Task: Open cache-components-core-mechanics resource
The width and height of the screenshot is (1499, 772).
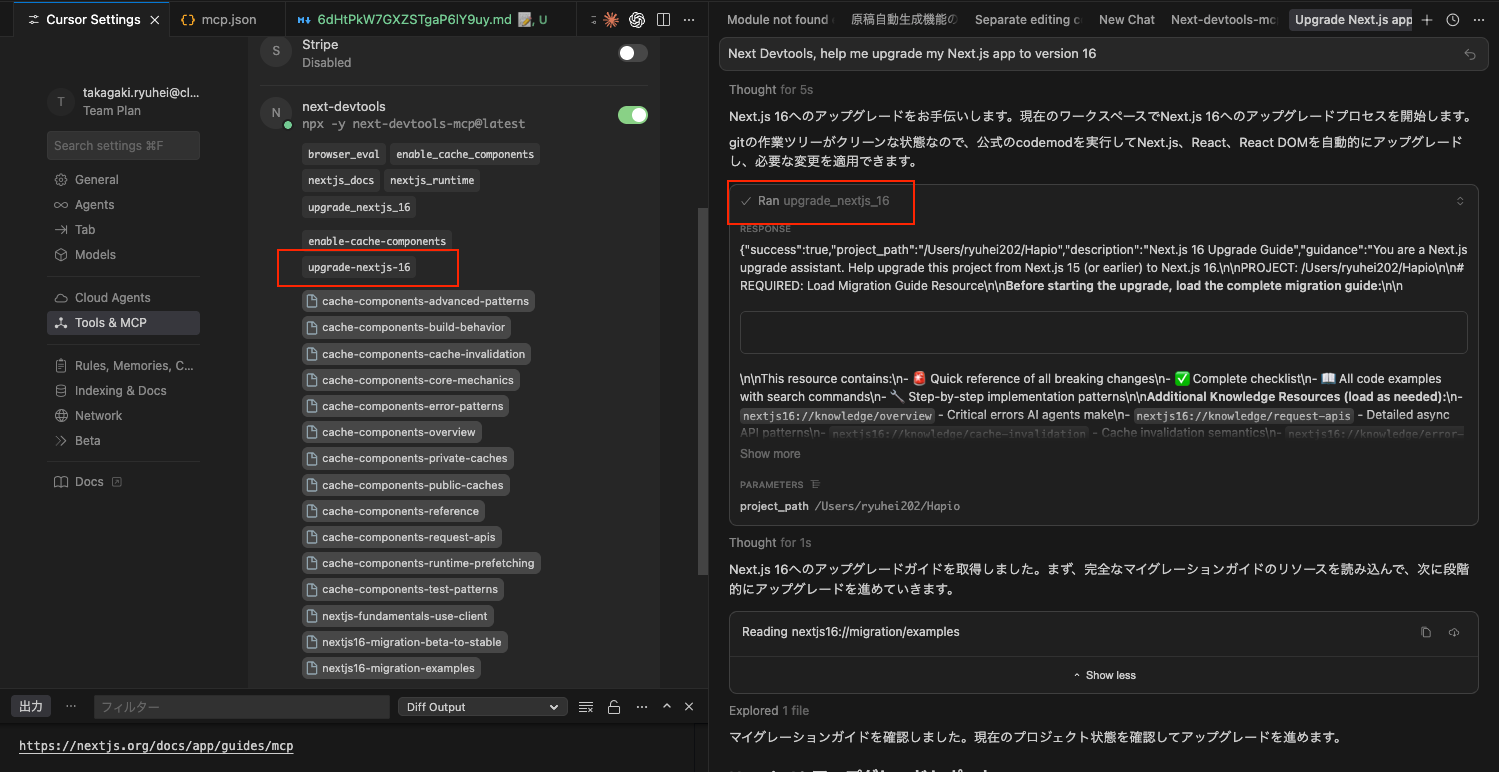Action: pyautogui.click(x=411, y=380)
